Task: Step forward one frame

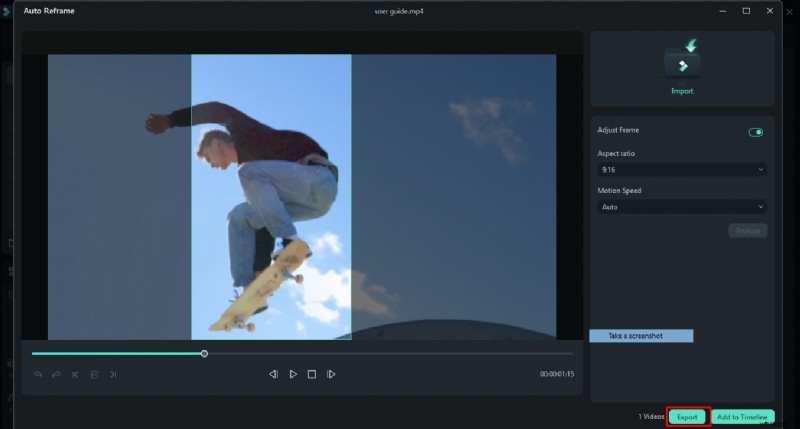Action: click(331, 374)
